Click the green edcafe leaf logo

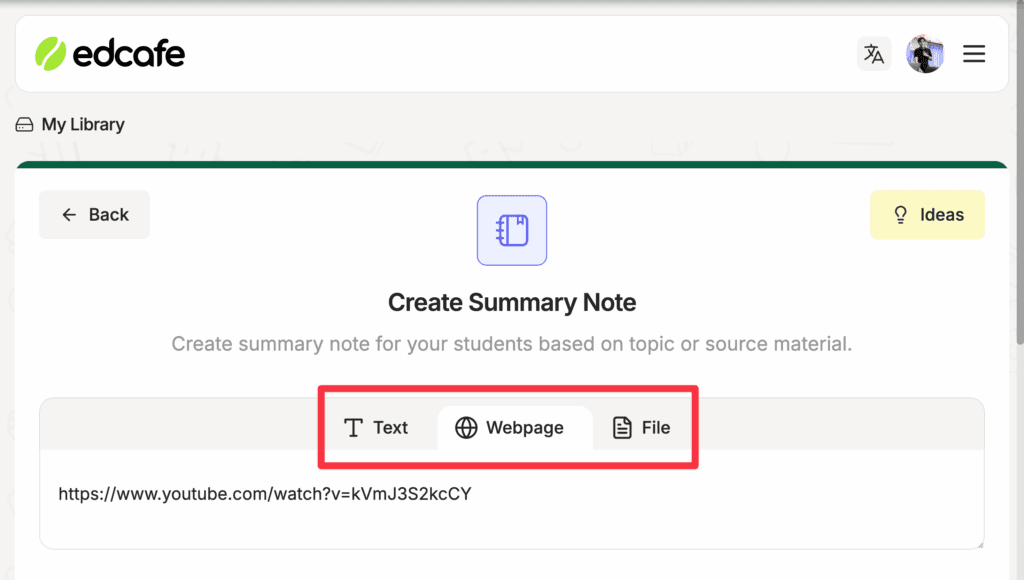click(x=50, y=54)
